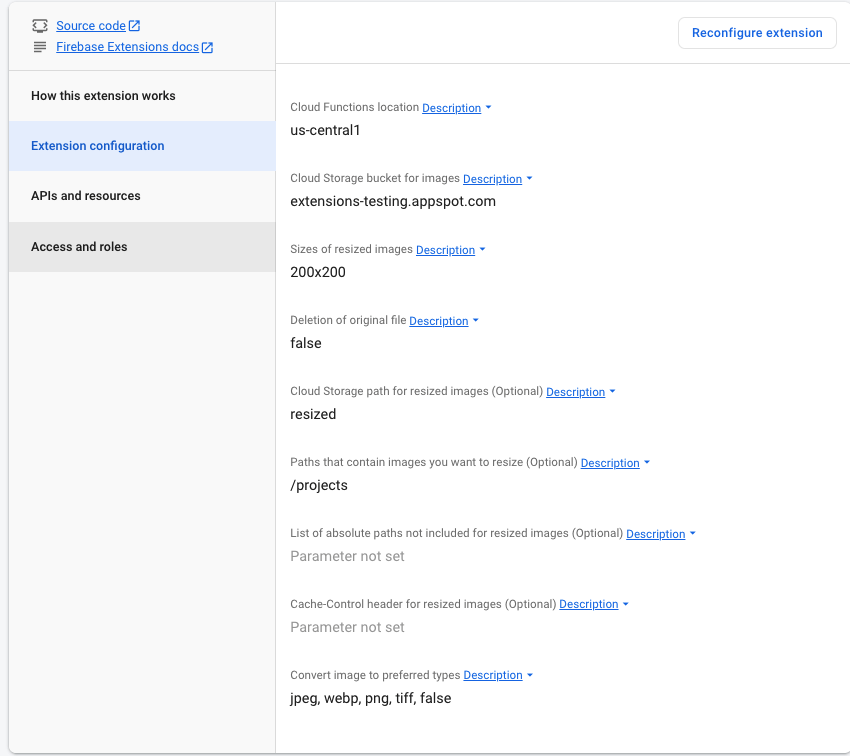Follow the Firebase Extensions docs link
The height and width of the screenshot is (756, 850).
tap(128, 46)
